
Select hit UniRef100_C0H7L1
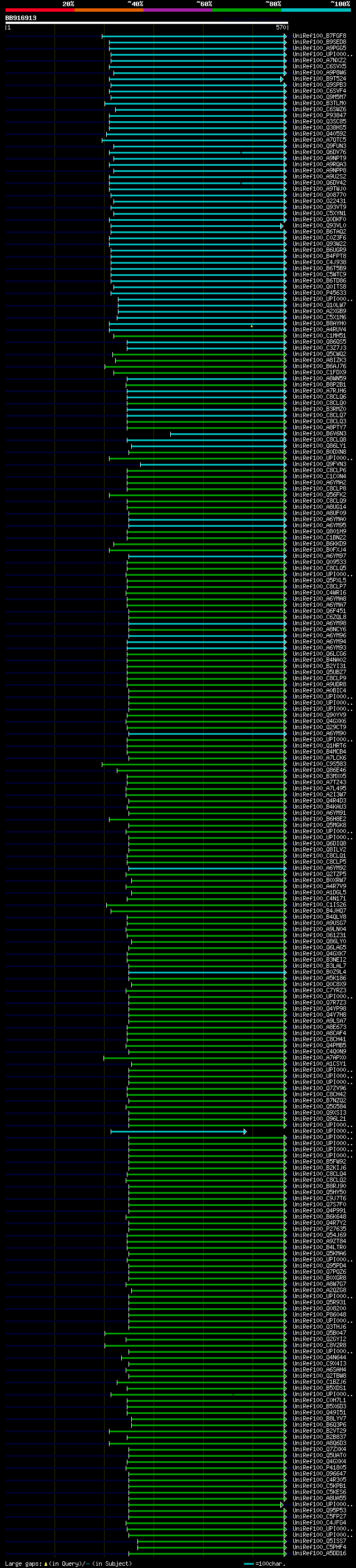tap(319, 1400)
